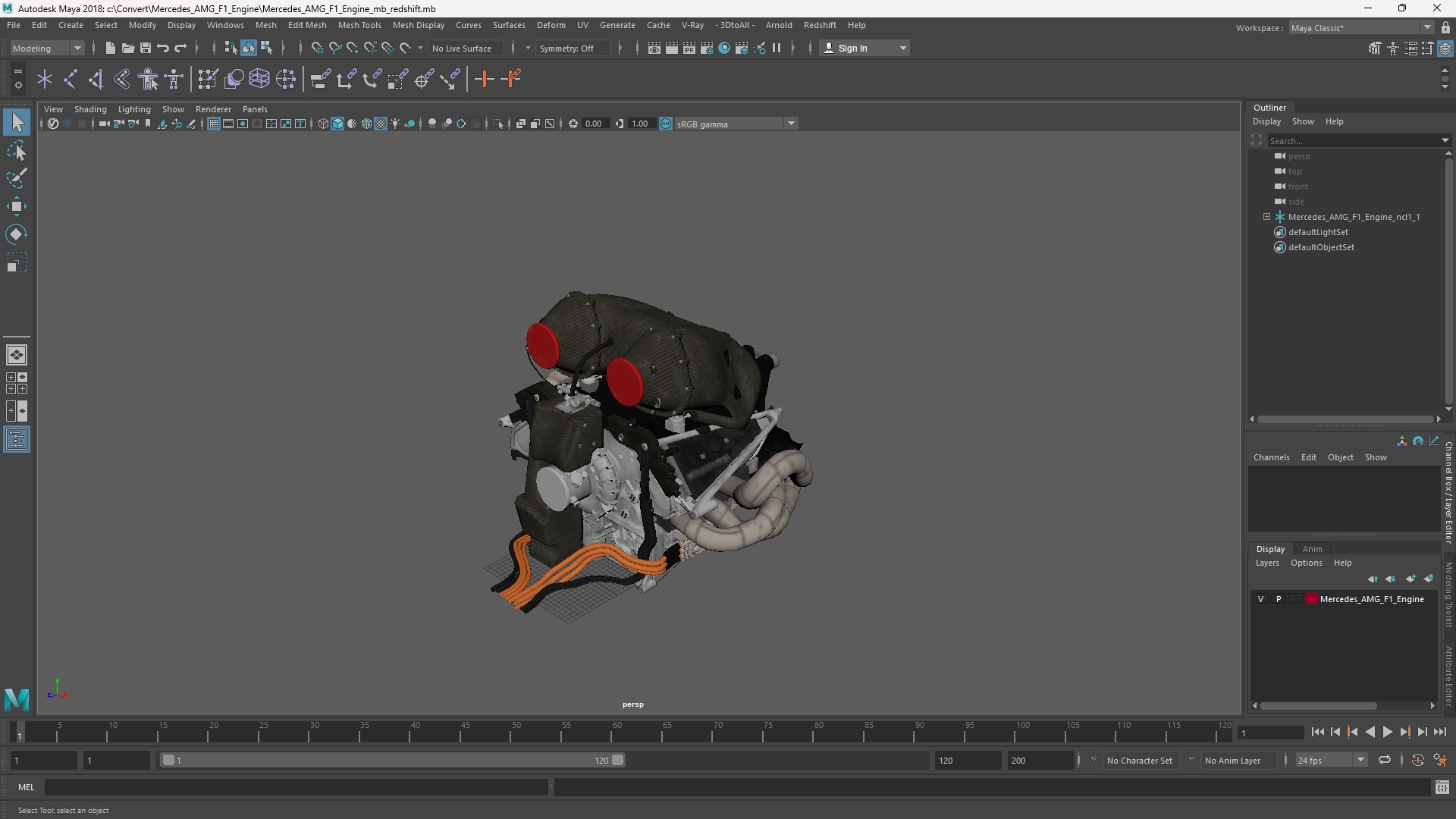Click Channels in Channel Box
1456x819 pixels.
1271,457
